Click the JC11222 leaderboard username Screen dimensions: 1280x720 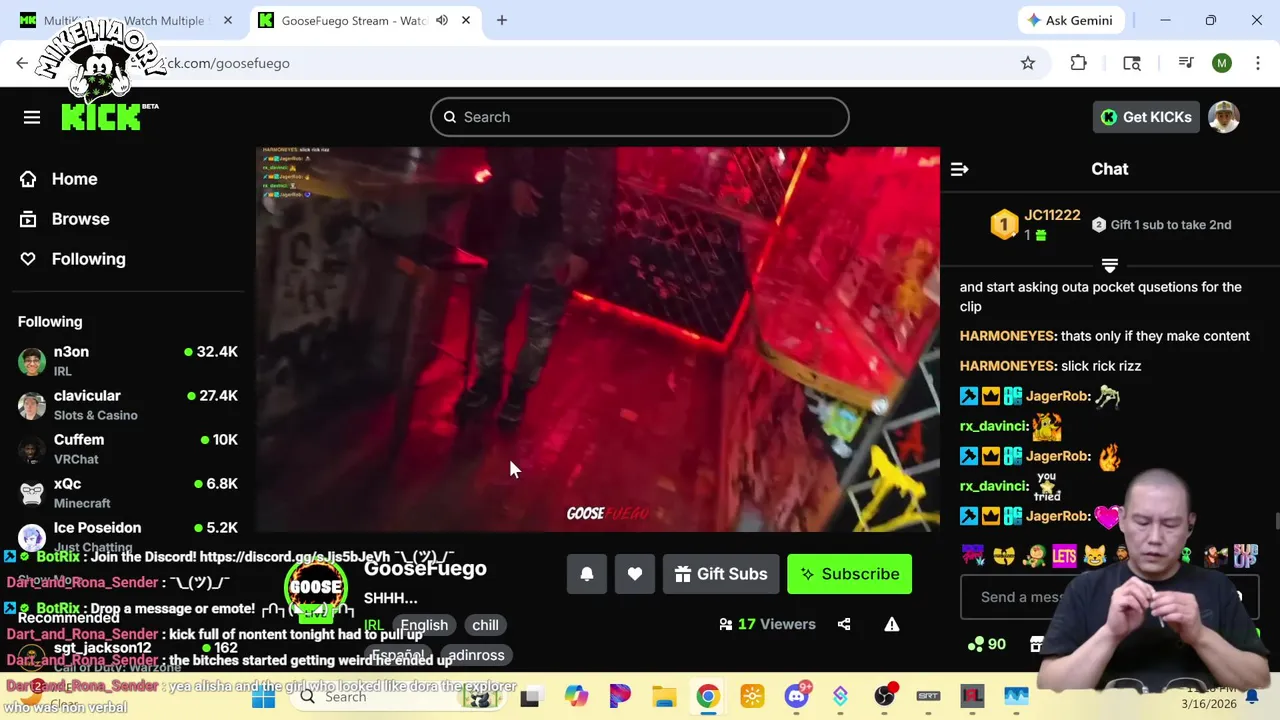pyautogui.click(x=1052, y=215)
